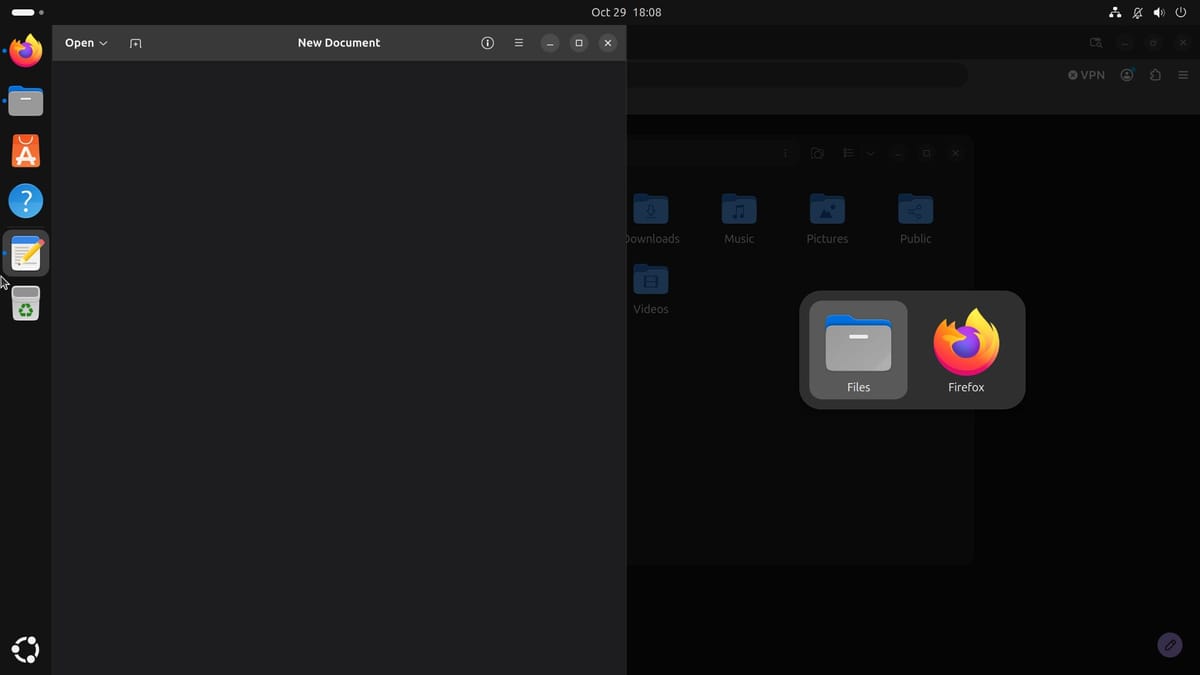The height and width of the screenshot is (675, 1200).
Task: Select Files in the window switcher
Action: (x=858, y=350)
